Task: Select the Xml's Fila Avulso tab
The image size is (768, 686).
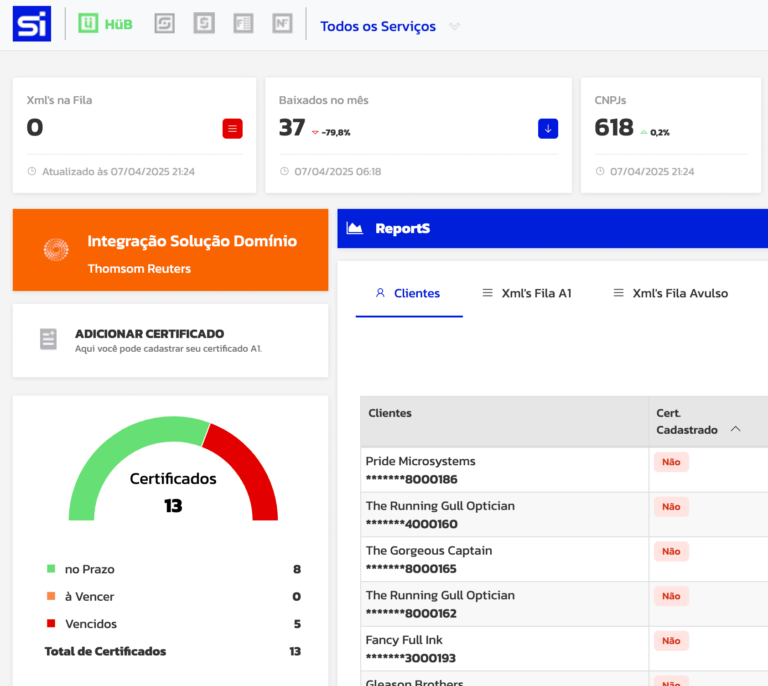Action: (x=670, y=293)
